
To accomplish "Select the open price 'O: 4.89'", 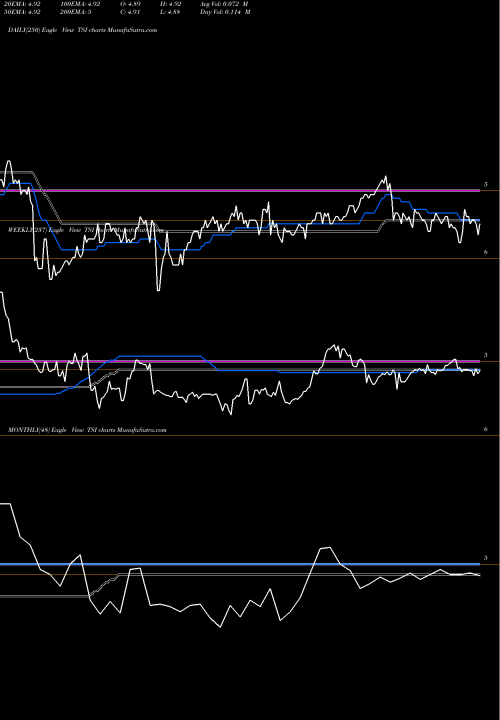I will pos(130,4).
